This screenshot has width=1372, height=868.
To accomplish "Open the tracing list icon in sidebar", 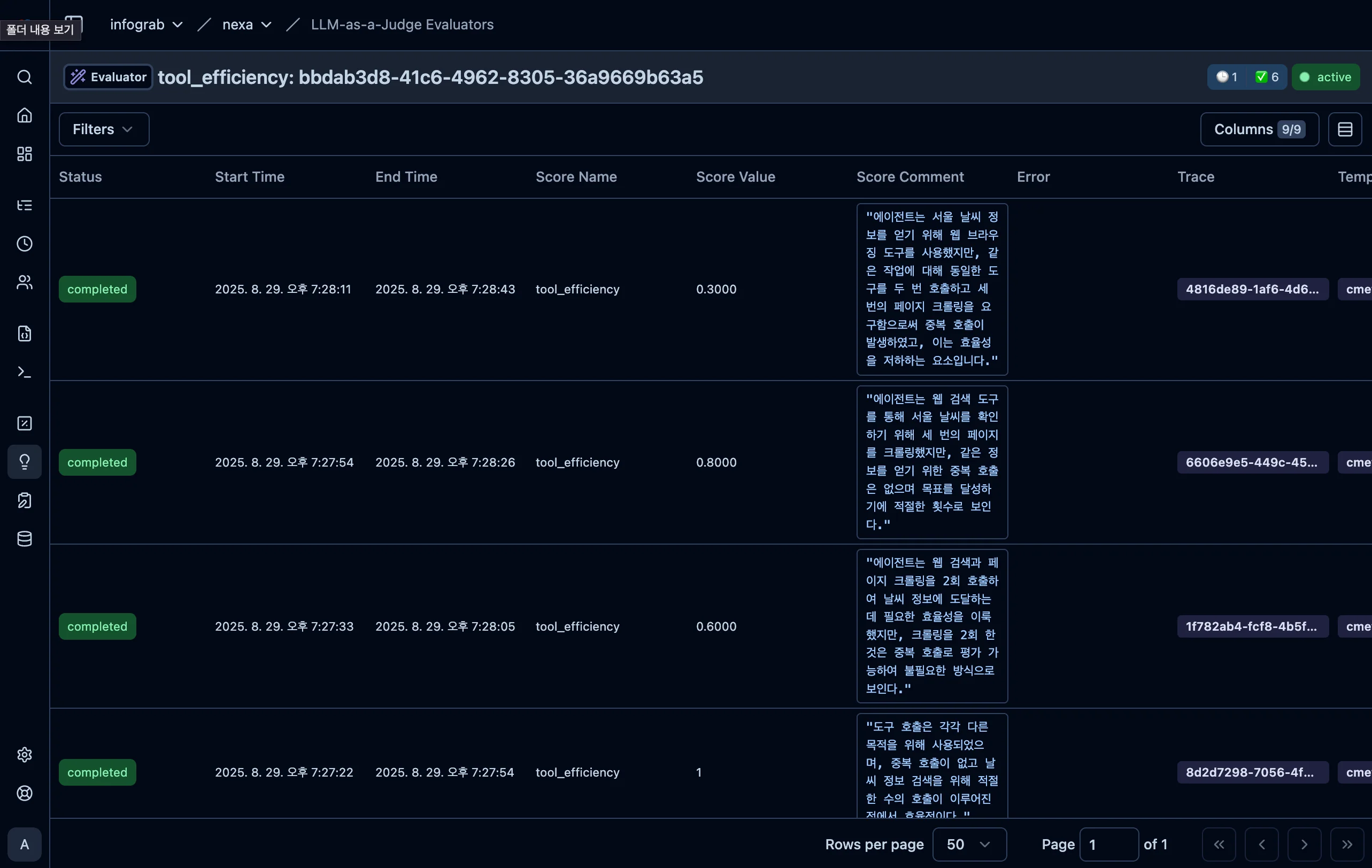I will (25, 205).
